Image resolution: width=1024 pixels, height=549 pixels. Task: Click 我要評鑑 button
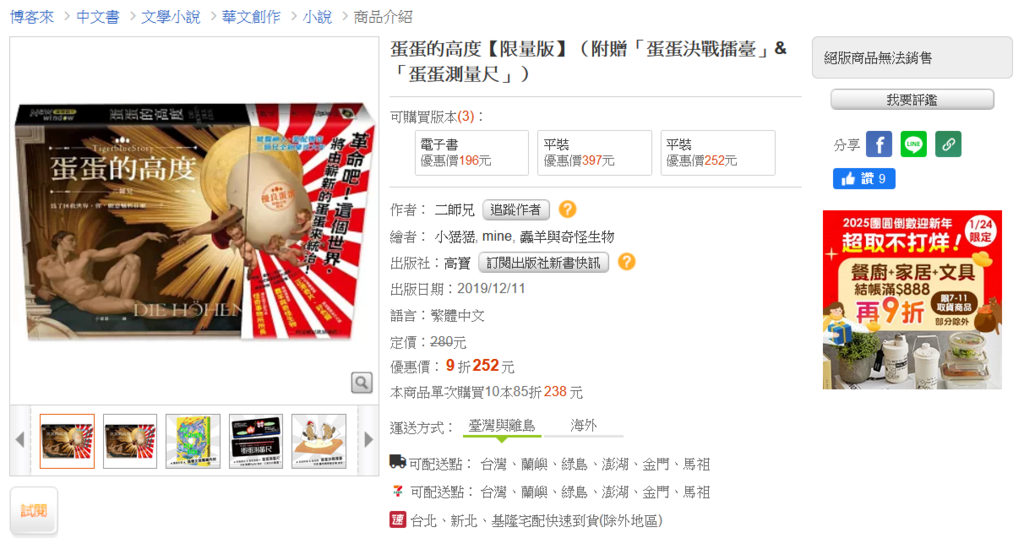point(912,100)
